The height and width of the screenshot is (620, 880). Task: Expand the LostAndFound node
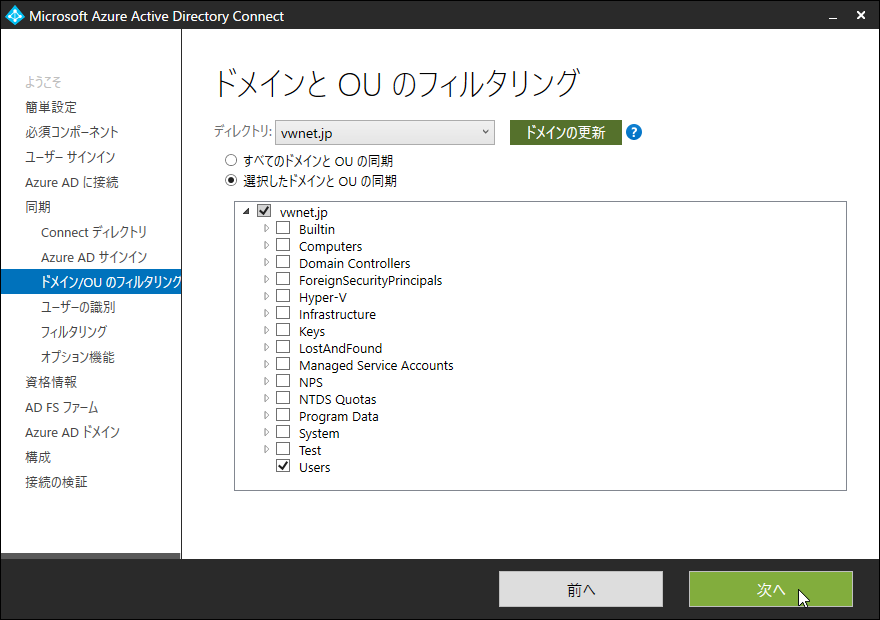267,347
